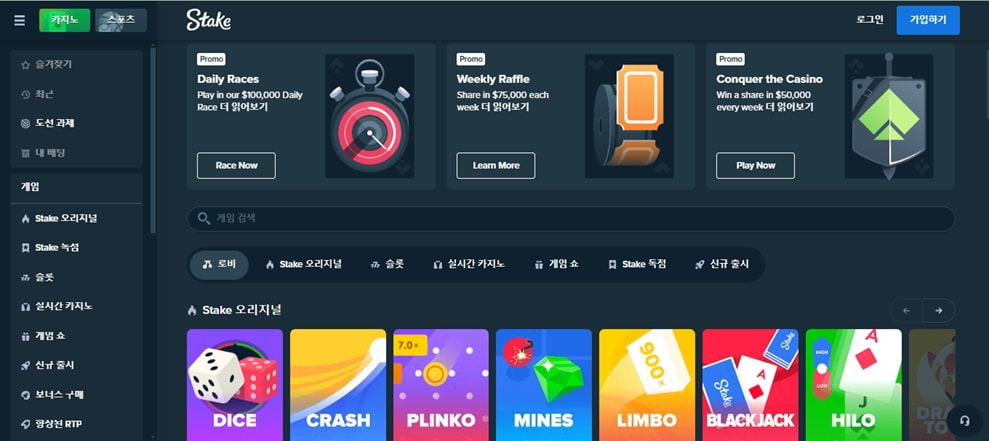This screenshot has height=441, width=989.
Task: Select the 게임 쇼 tab
Action: coord(556,265)
